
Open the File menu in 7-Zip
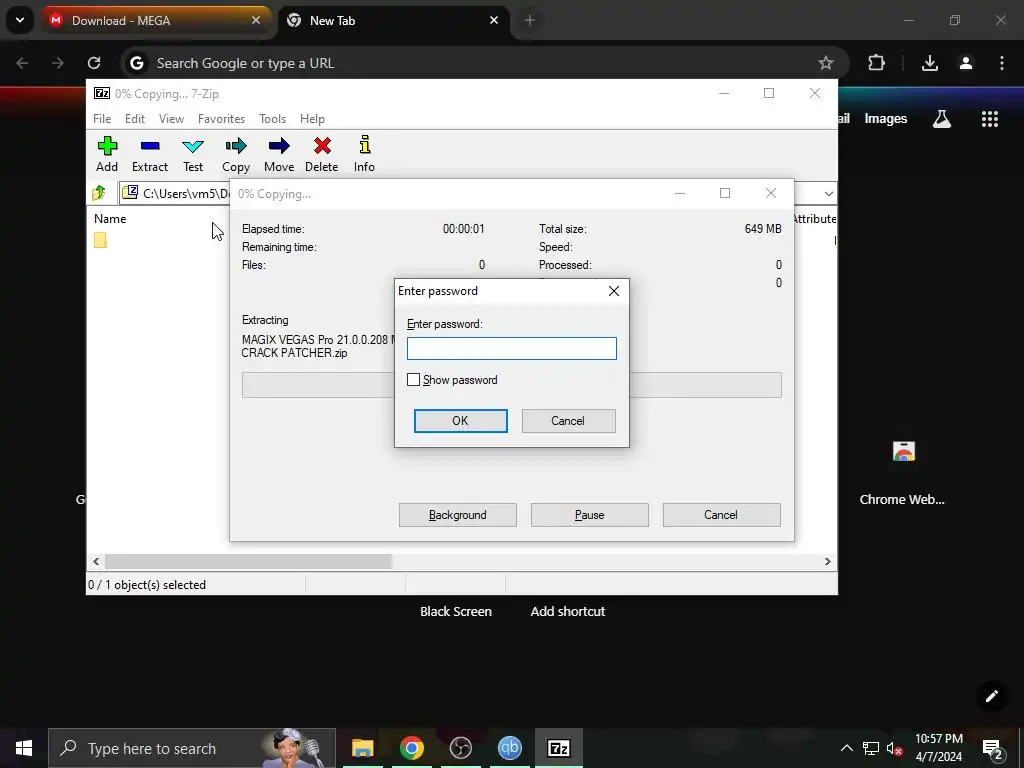(x=102, y=118)
